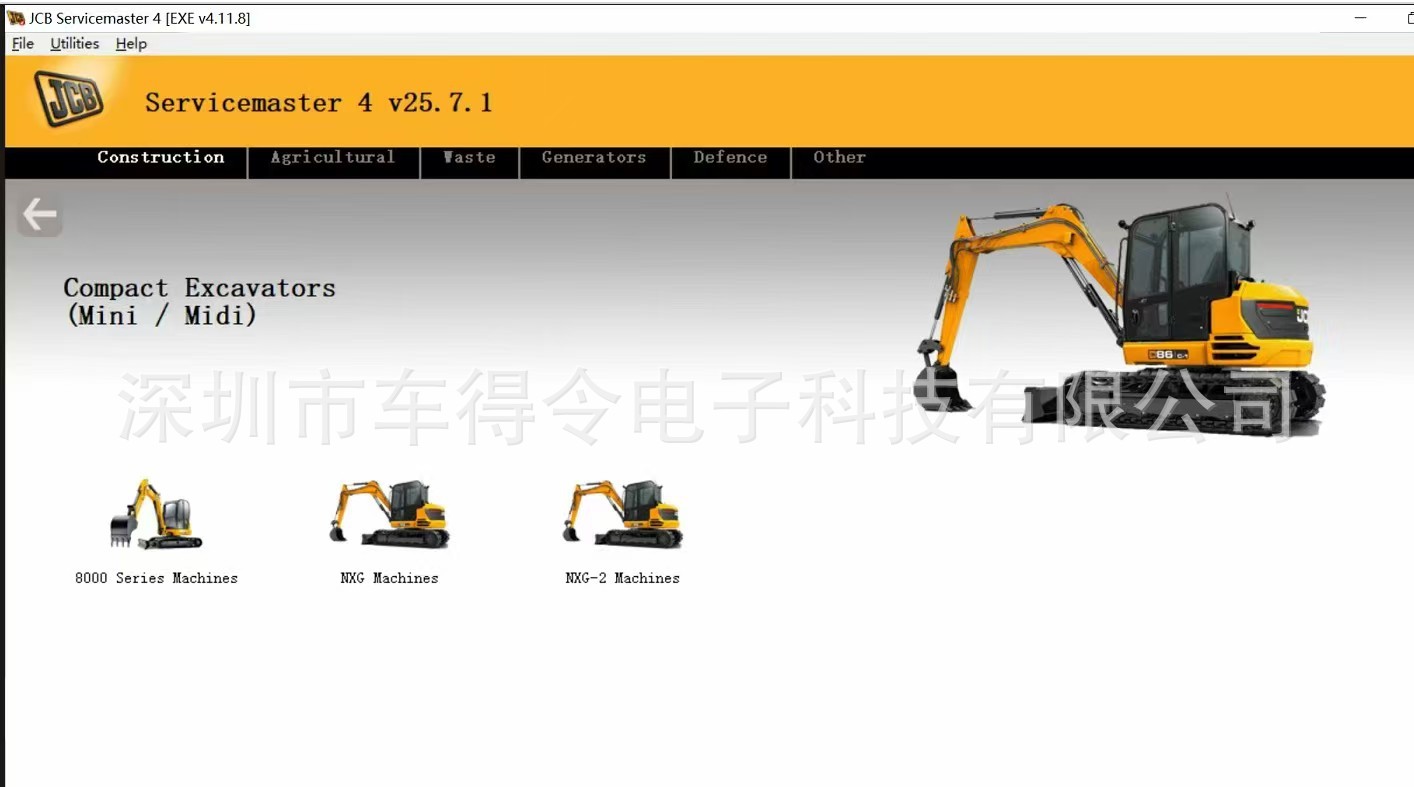Open the Help menu
This screenshot has width=1414, height=787.
pos(131,44)
